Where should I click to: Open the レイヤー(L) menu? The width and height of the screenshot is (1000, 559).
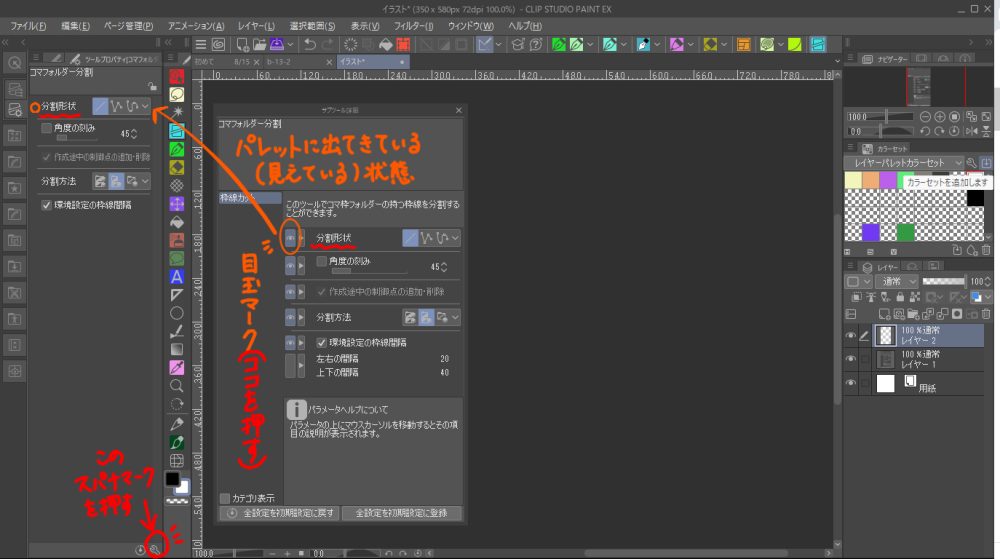point(256,26)
